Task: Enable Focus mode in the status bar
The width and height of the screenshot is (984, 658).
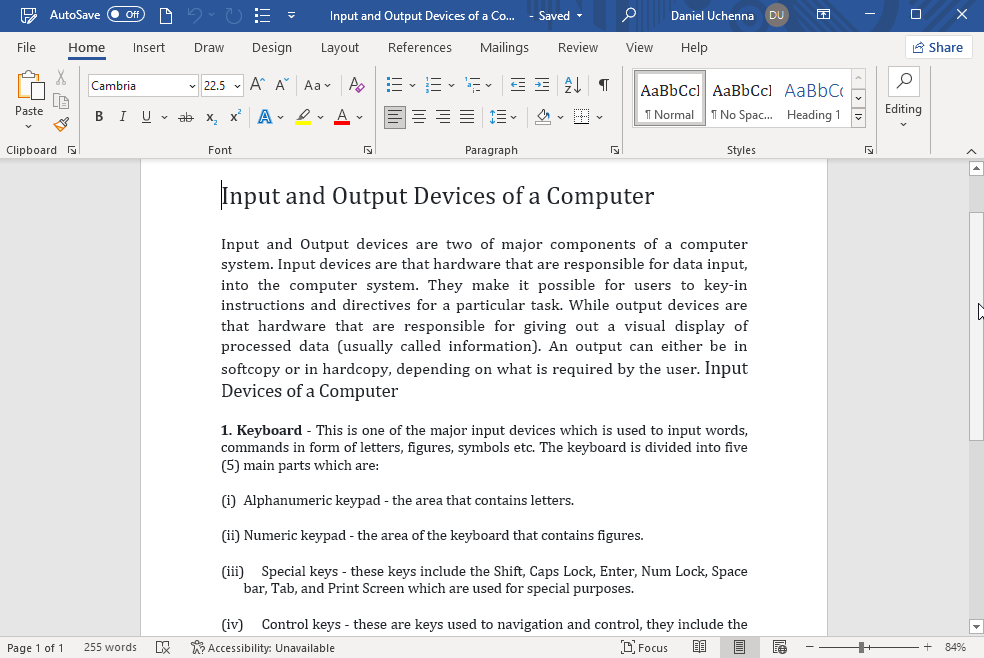Action: click(645, 647)
